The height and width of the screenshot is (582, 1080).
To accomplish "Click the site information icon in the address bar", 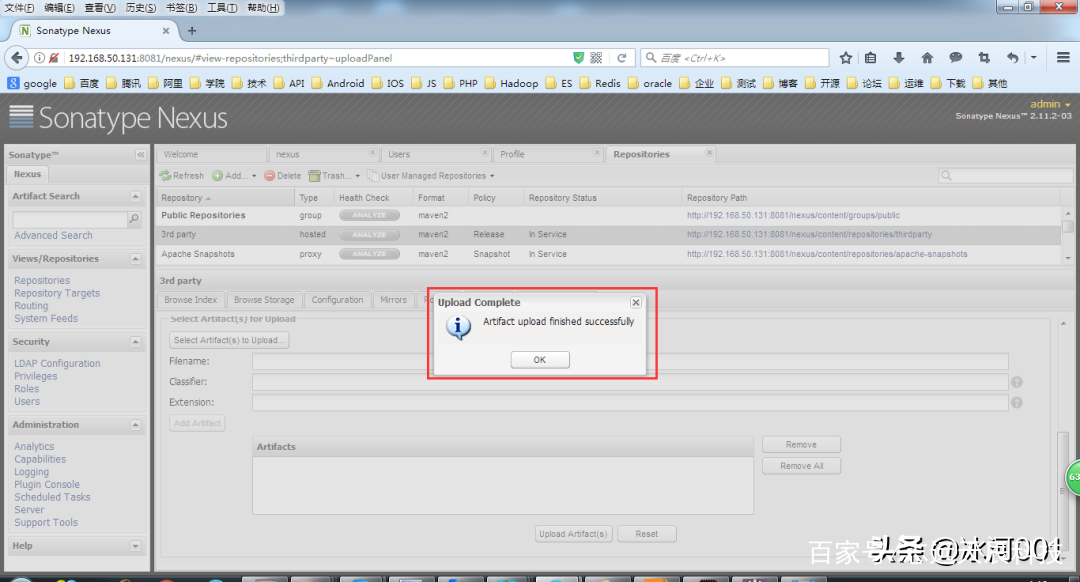I will [39, 58].
